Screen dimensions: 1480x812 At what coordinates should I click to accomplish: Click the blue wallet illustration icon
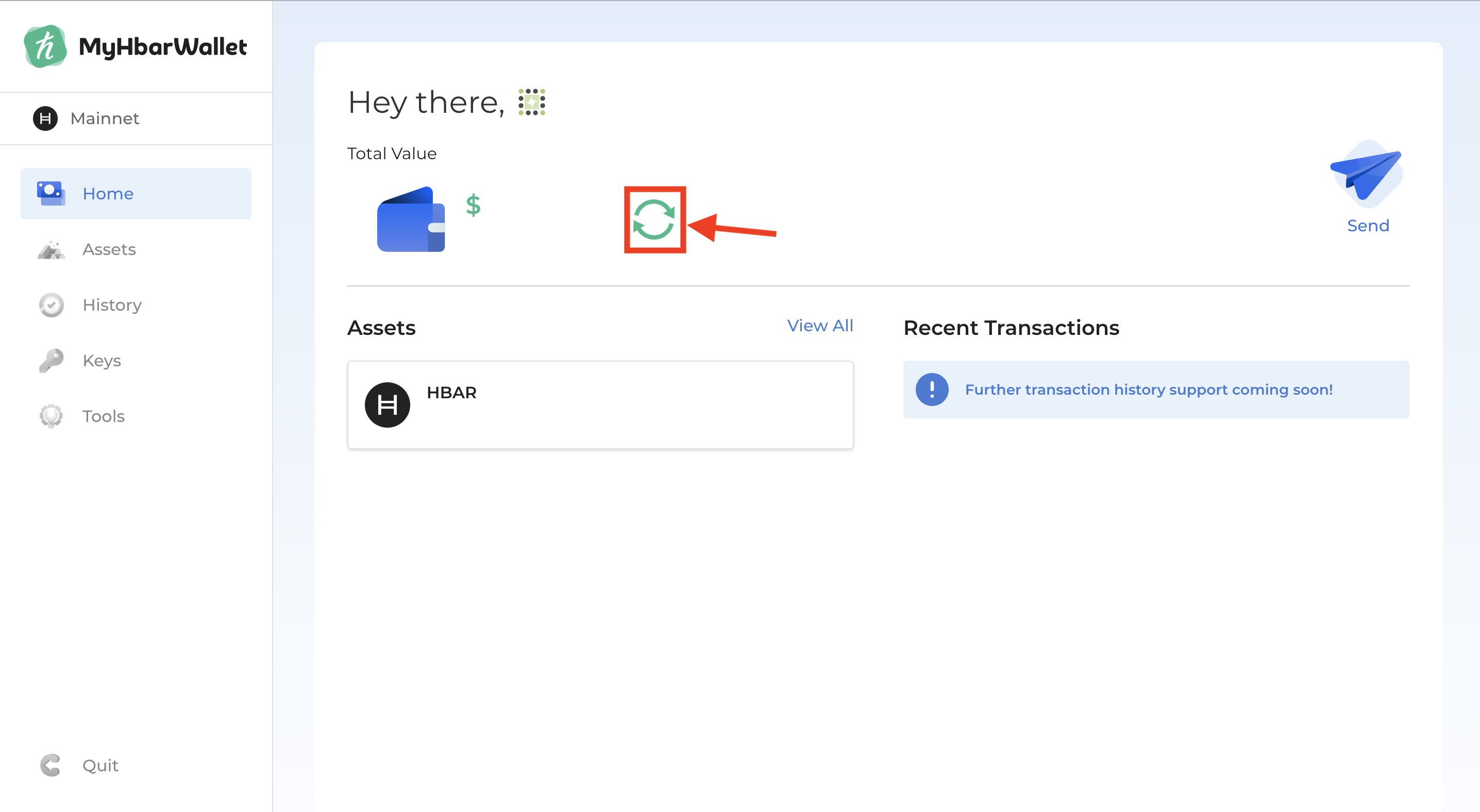pos(411,220)
